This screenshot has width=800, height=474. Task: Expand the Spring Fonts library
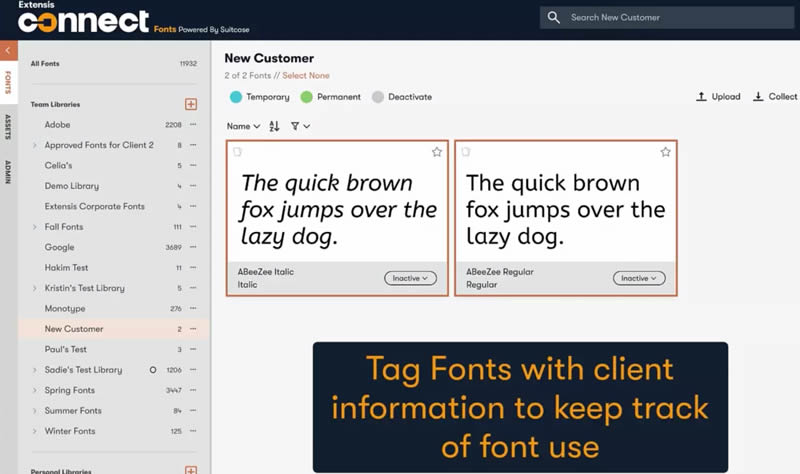click(x=35, y=390)
